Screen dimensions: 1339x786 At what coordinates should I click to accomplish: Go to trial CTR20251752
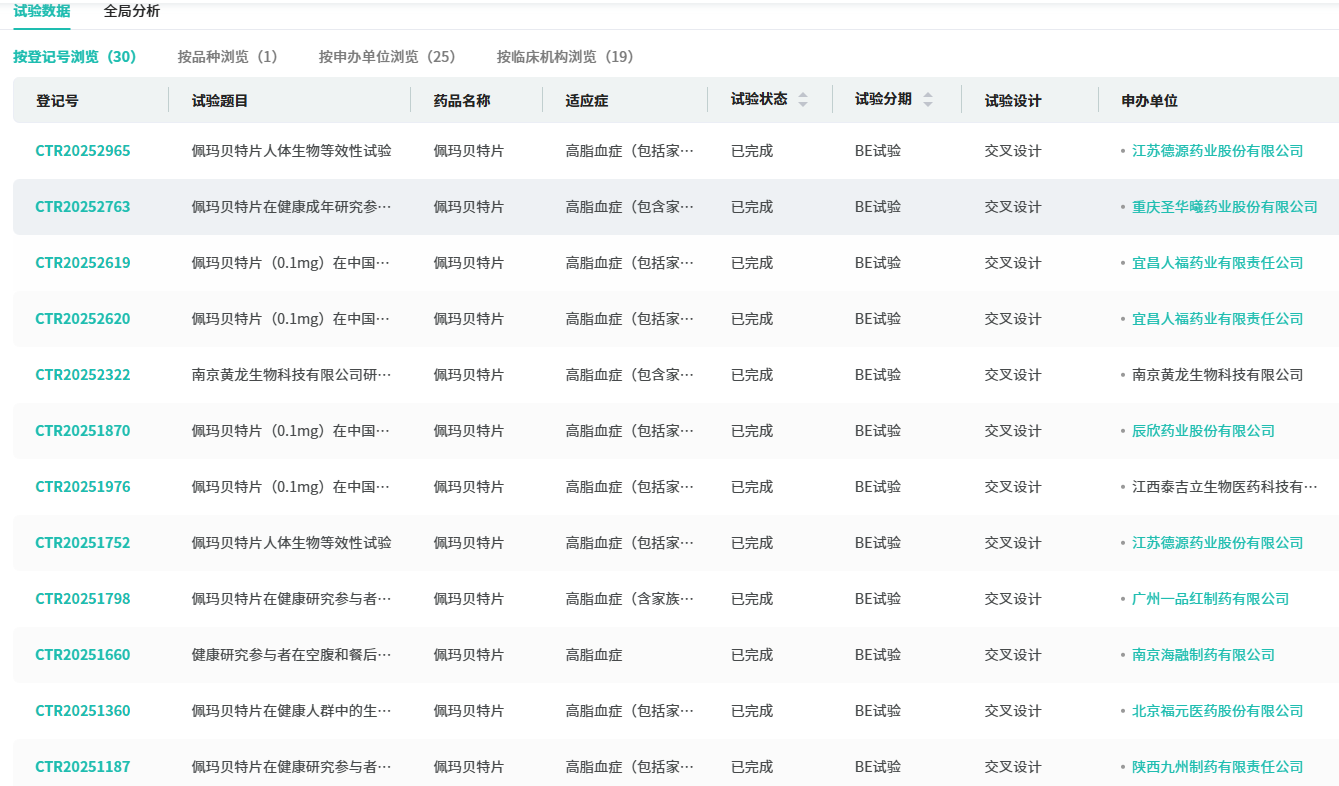pos(83,543)
